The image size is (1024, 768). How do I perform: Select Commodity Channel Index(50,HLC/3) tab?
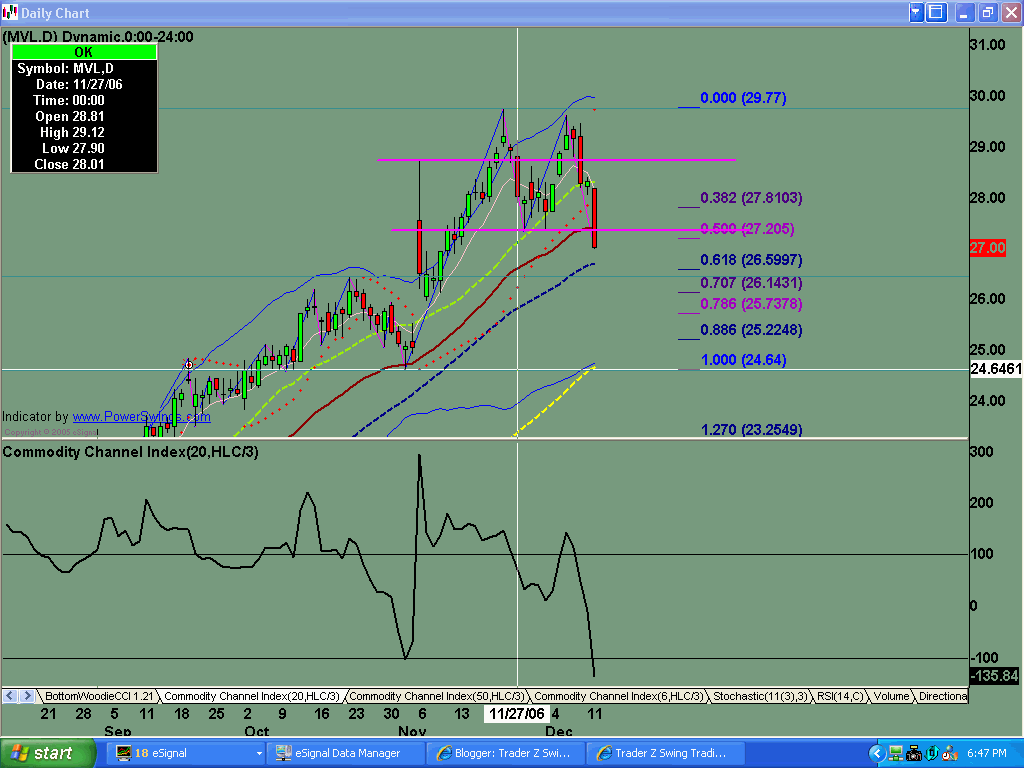tap(436, 696)
